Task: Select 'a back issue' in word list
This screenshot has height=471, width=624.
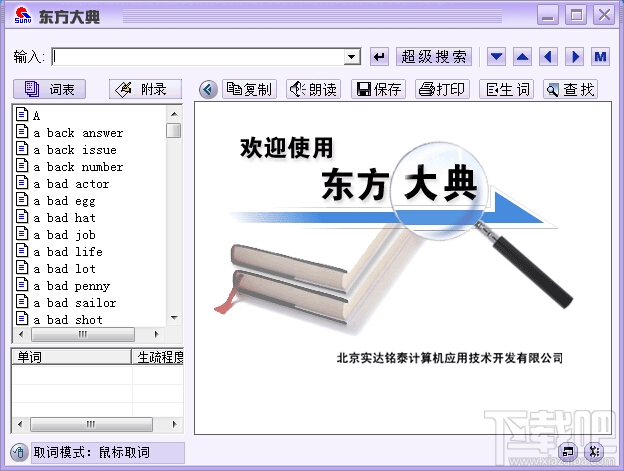Action: point(75,150)
